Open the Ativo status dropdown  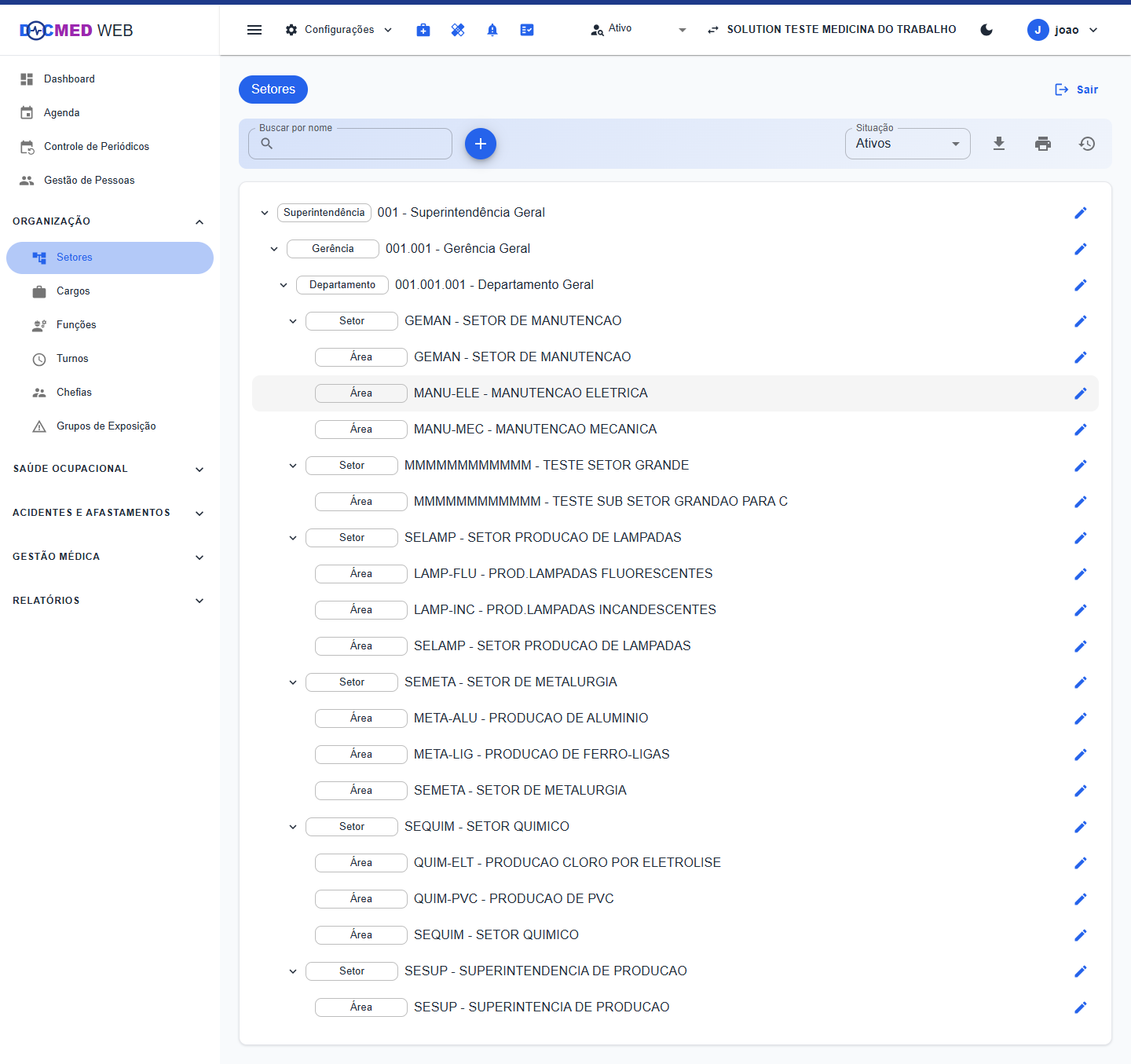[x=639, y=29]
